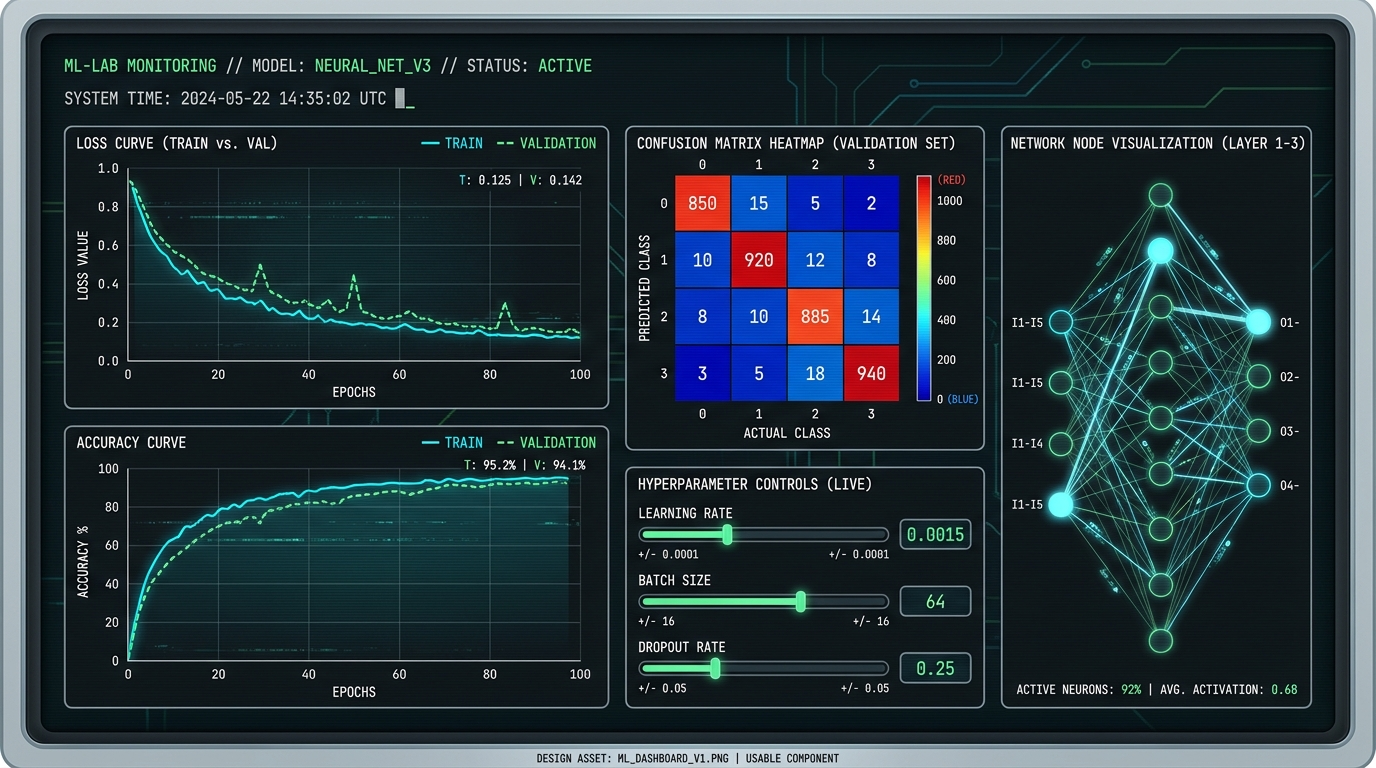Click the Avg. Activation 0.68 value

(x=1284, y=690)
